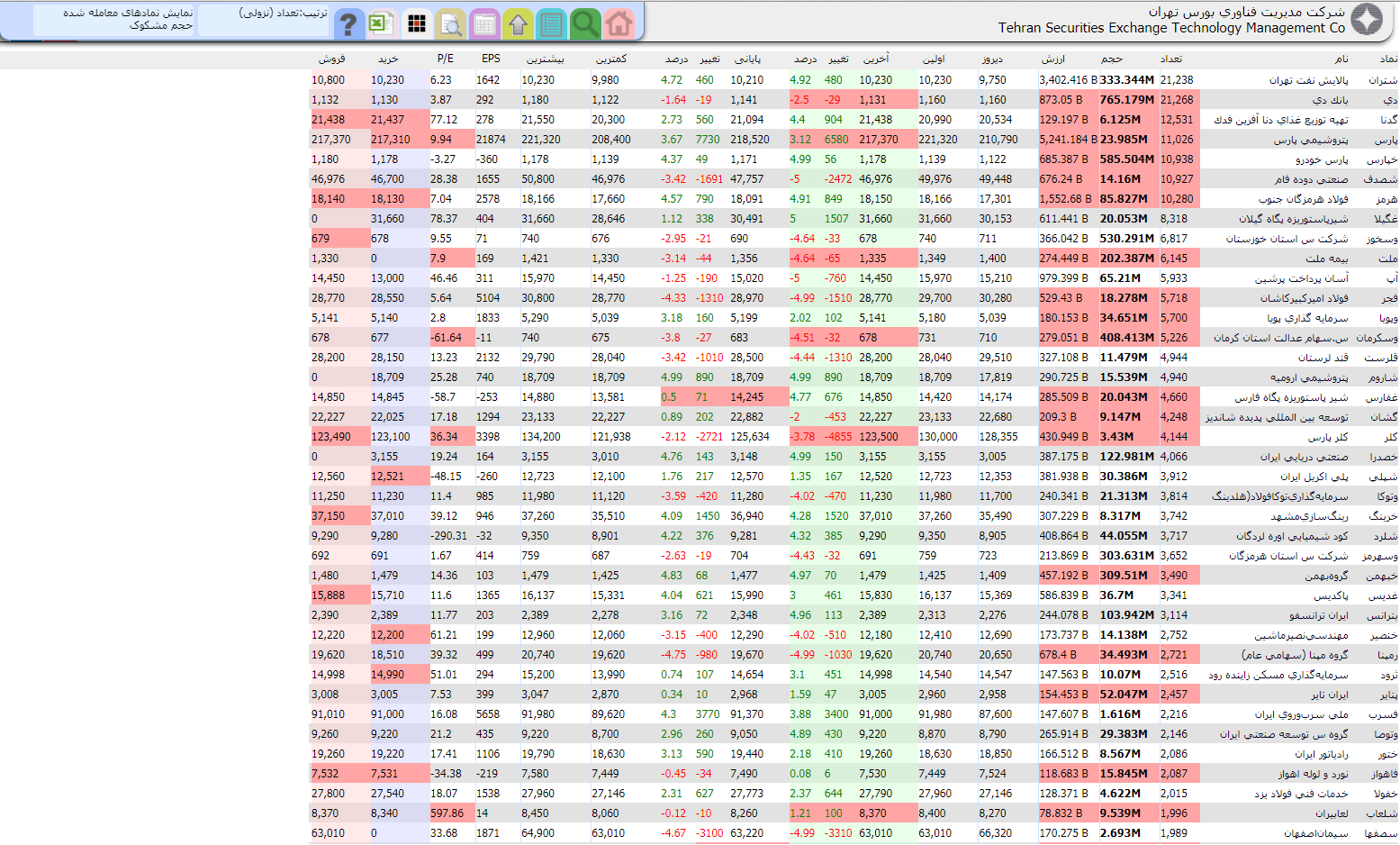
Task: Click the TSETMC round logo
Action: tap(1367, 20)
